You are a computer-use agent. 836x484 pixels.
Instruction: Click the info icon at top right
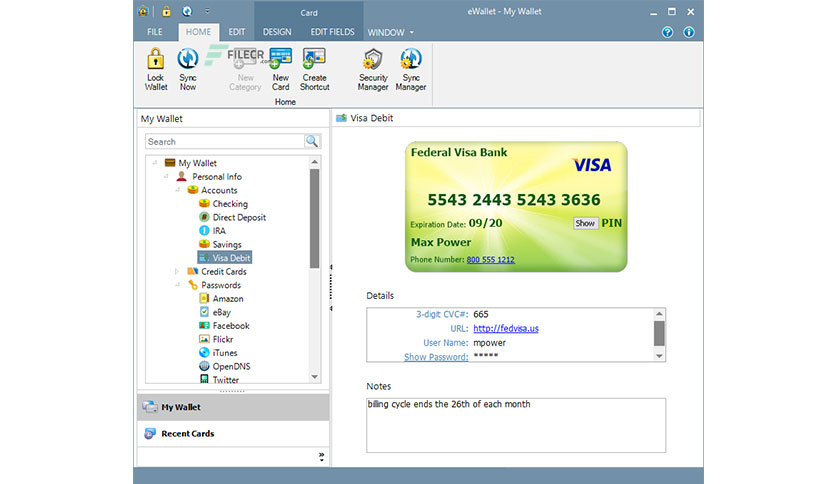689,32
